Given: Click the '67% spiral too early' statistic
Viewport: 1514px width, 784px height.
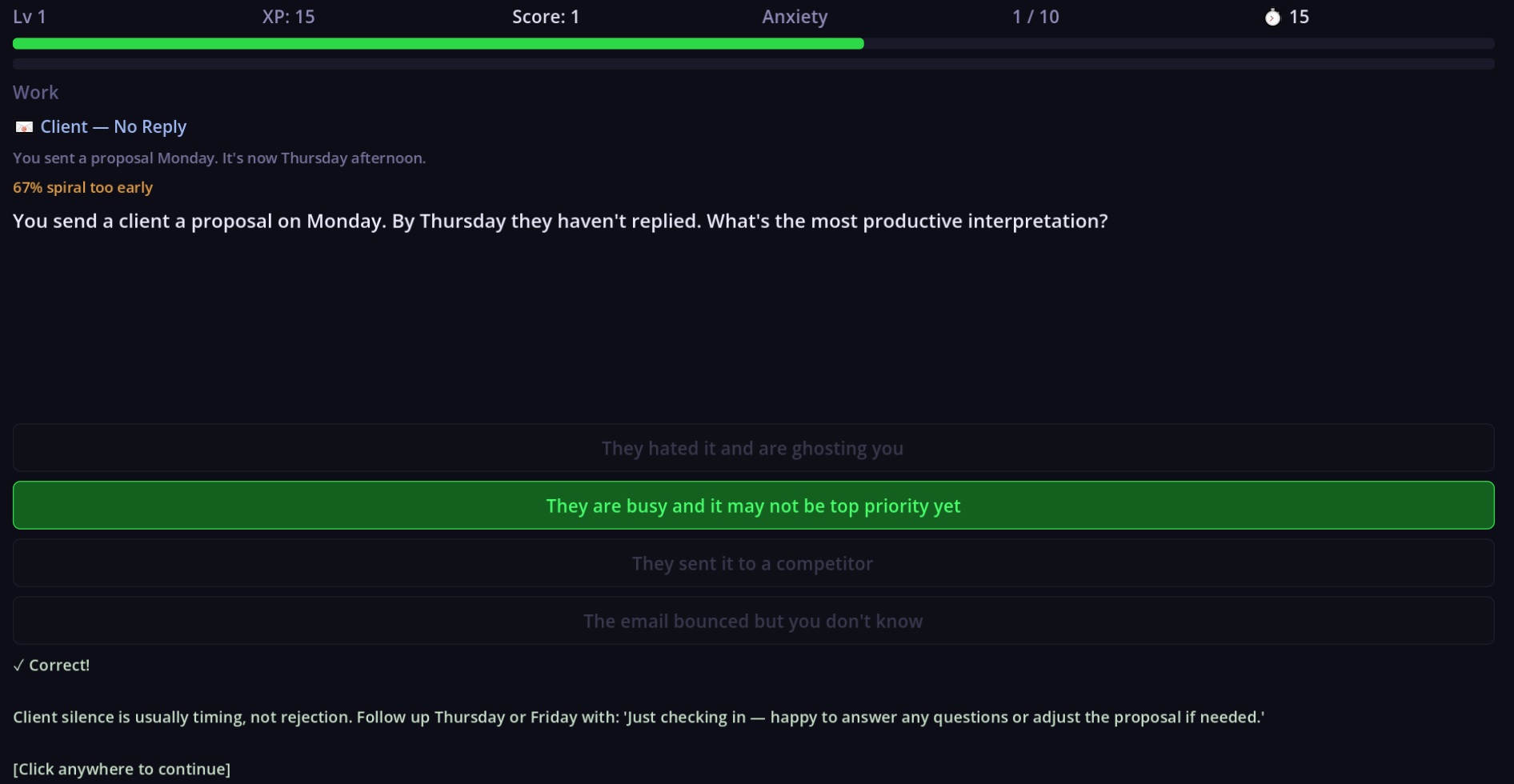Looking at the screenshot, I should click(x=83, y=187).
